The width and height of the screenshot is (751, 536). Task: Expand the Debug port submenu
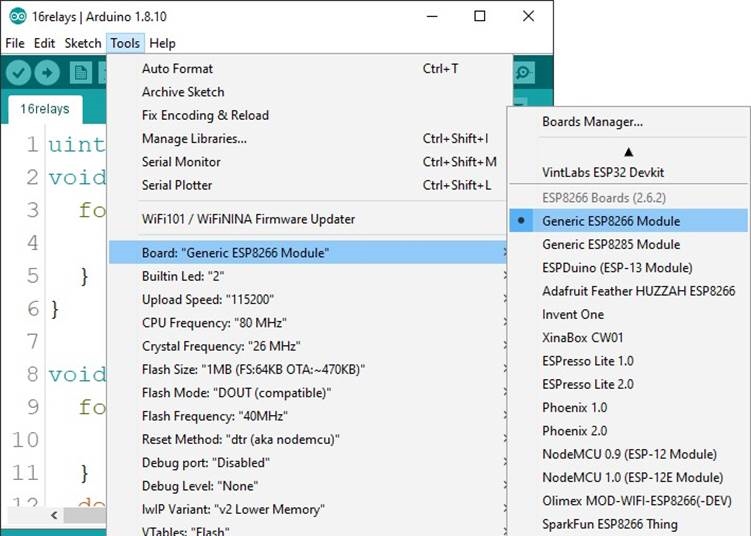307,463
